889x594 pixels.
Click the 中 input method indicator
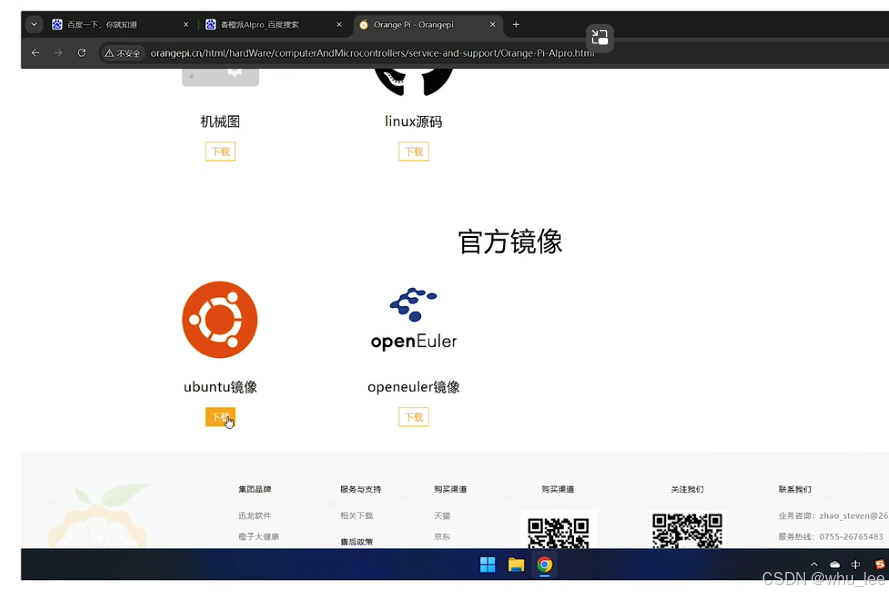click(856, 565)
